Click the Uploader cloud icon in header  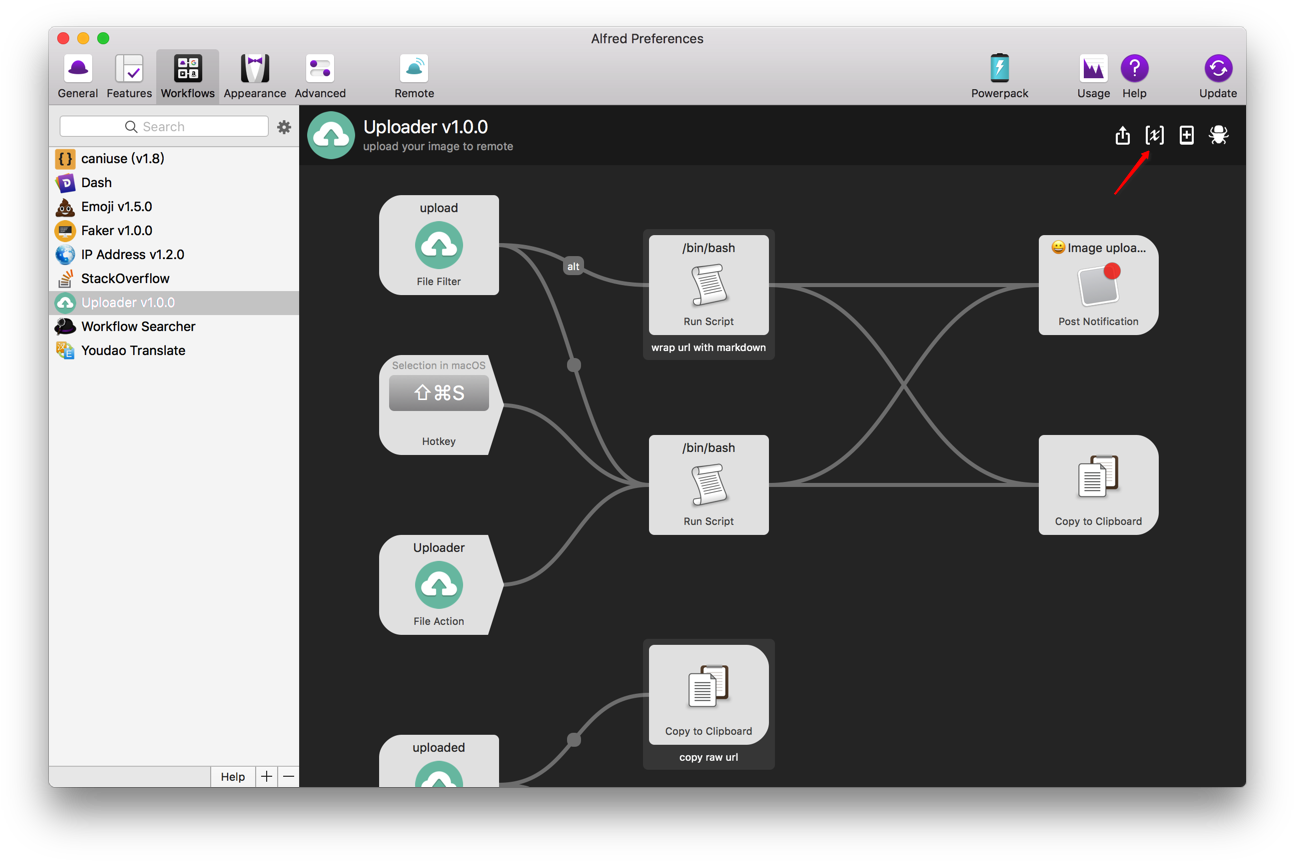[x=331, y=135]
